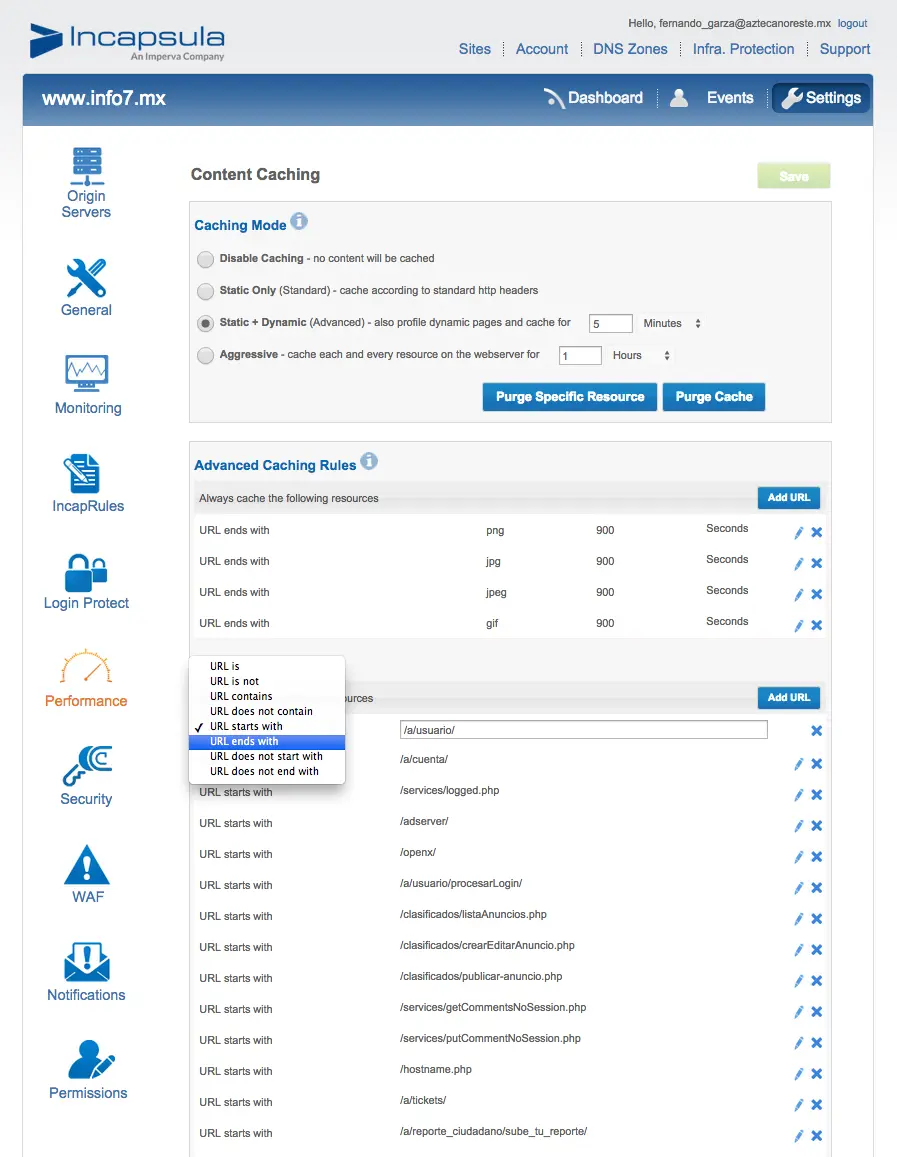Open the Origin Servers sidebar icon
The image size is (897, 1157).
click(87, 166)
